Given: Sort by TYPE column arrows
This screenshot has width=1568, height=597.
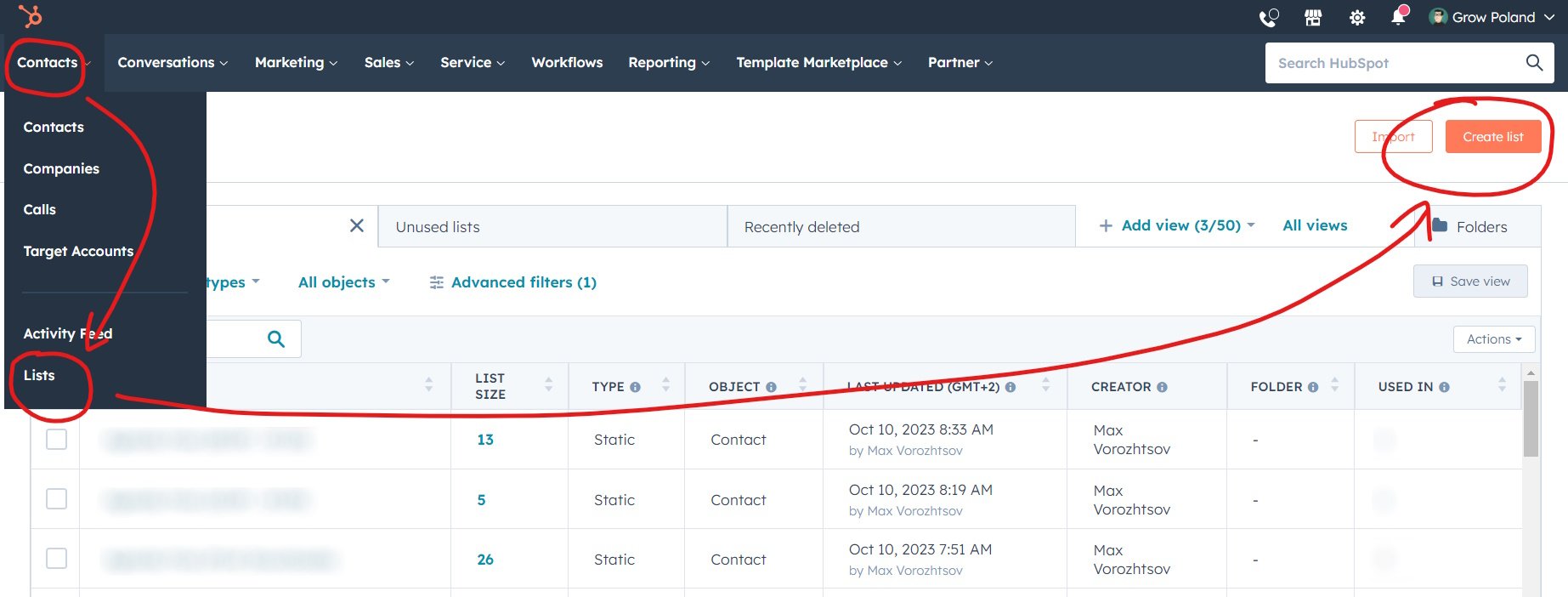Looking at the screenshot, I should 665,384.
